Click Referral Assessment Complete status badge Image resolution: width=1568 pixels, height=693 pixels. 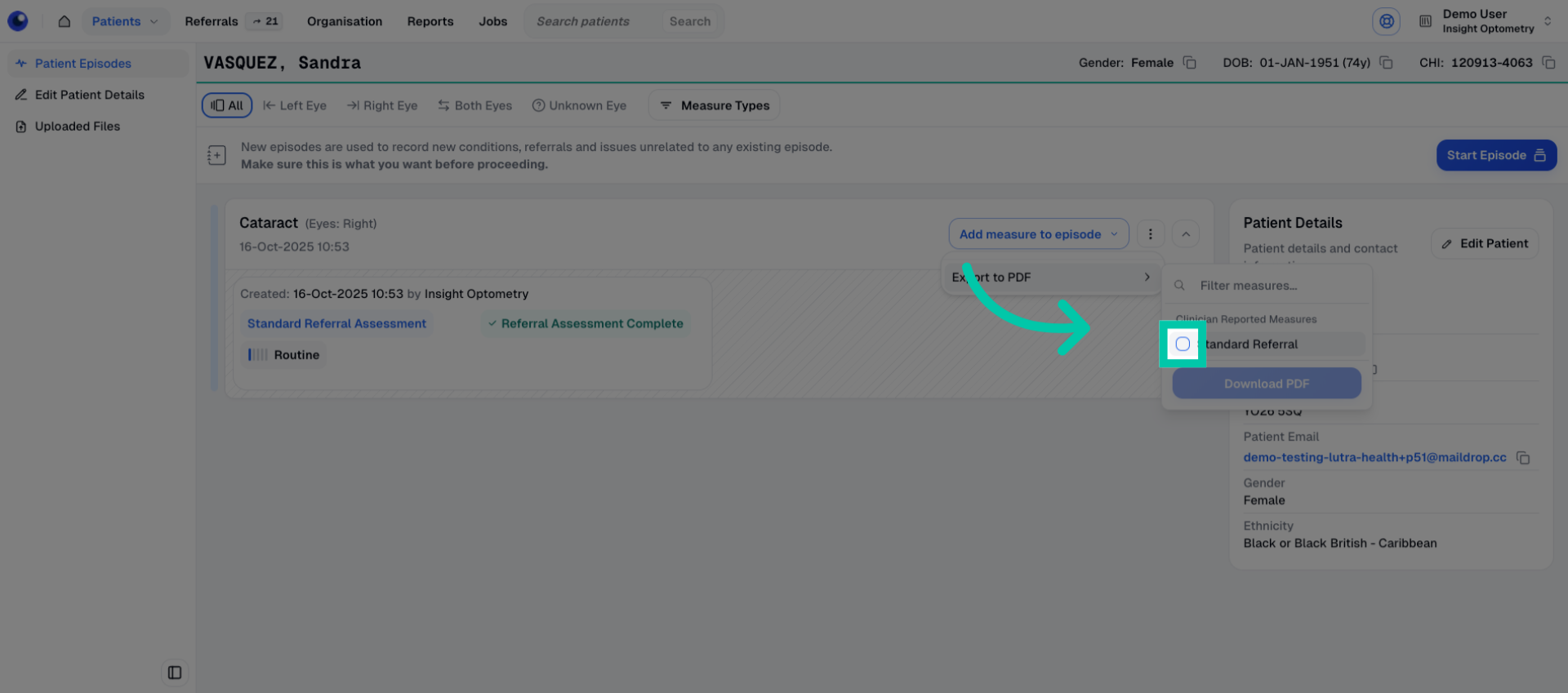click(586, 324)
